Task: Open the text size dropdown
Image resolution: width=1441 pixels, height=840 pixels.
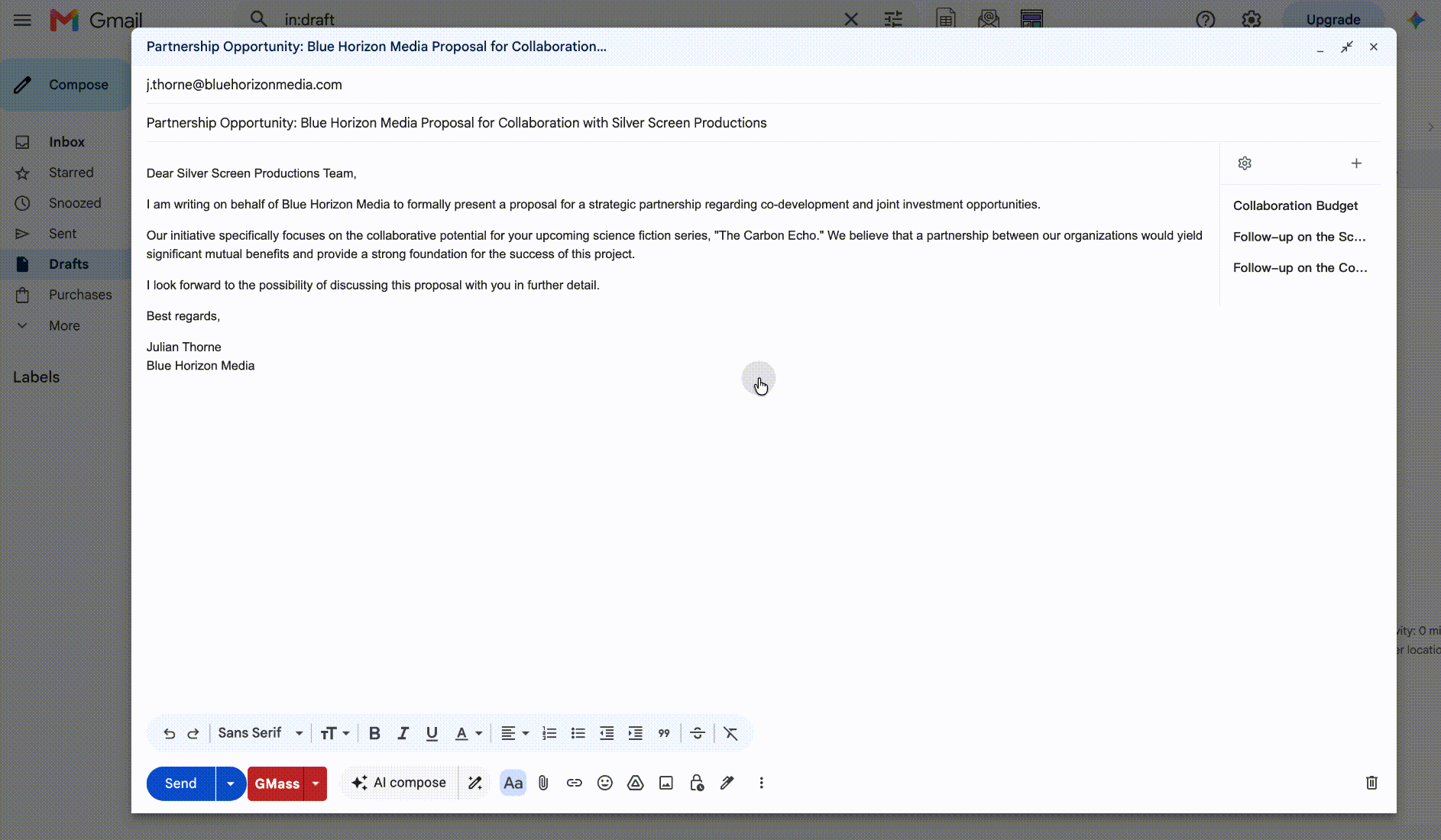Action: pyautogui.click(x=335, y=733)
